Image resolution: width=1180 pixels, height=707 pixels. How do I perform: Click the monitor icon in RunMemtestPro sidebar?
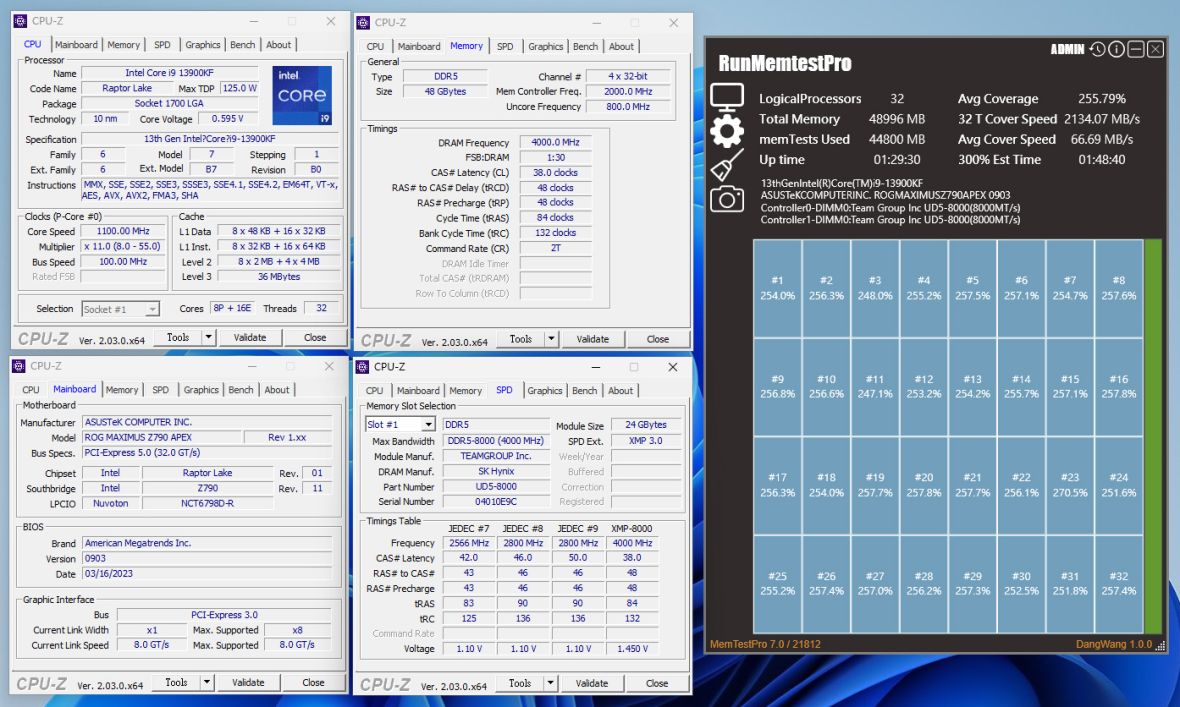(x=728, y=95)
